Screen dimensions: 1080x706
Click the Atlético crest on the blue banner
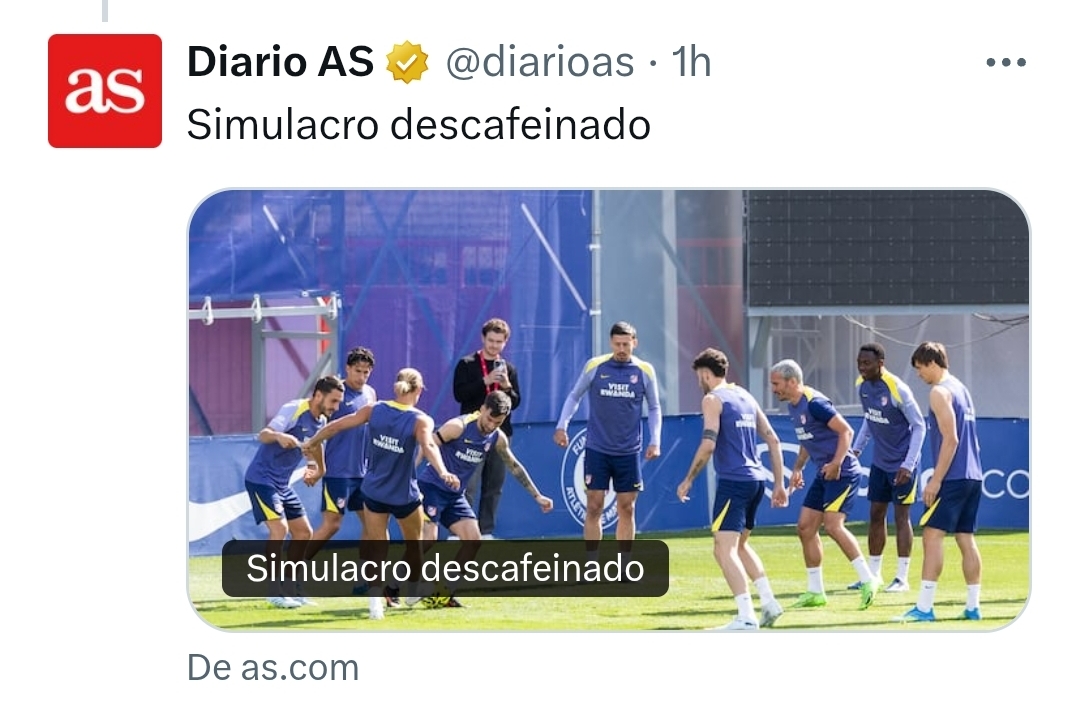[587, 477]
